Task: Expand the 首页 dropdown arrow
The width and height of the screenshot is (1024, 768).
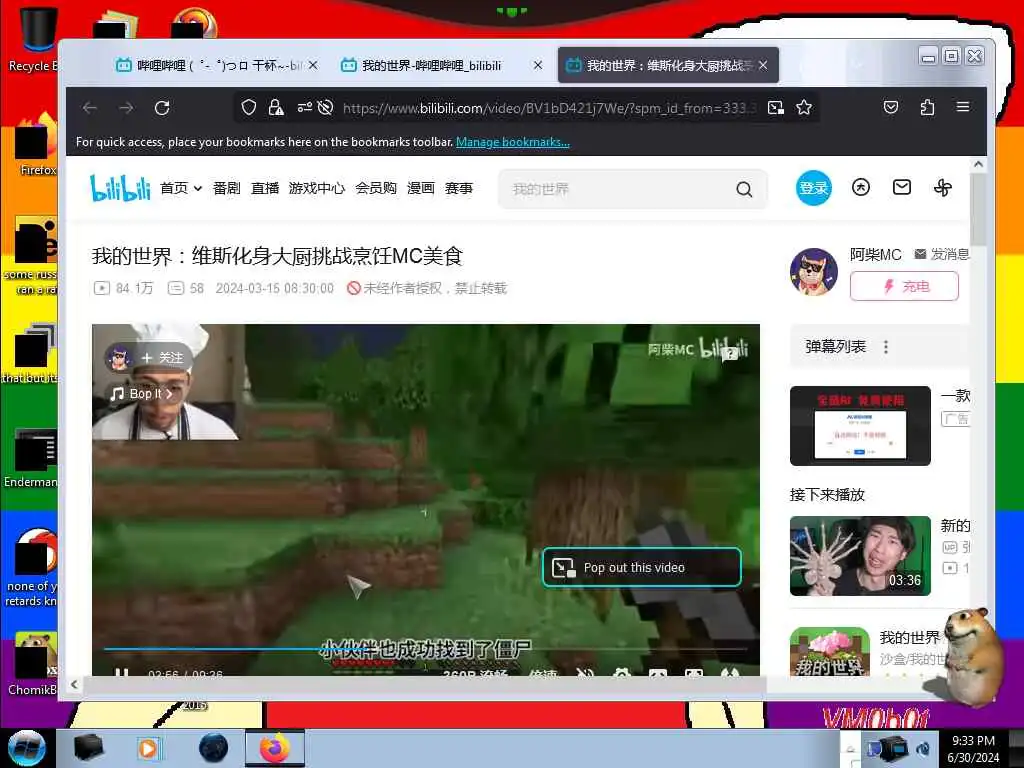Action: 198,189
